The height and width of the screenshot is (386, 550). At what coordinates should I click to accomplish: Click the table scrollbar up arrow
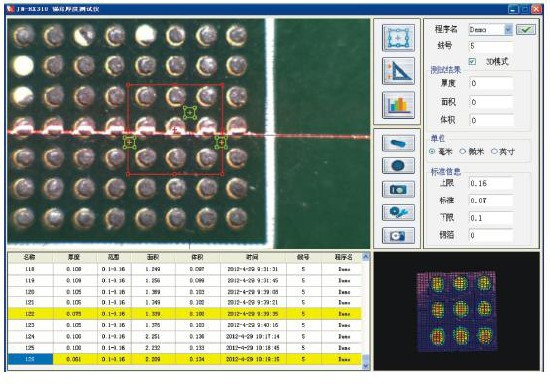coord(365,257)
